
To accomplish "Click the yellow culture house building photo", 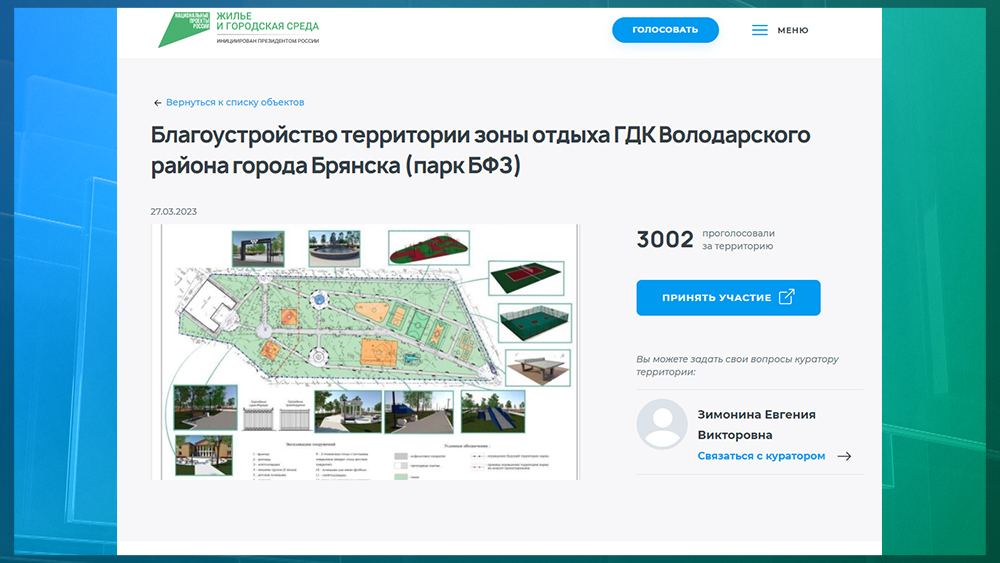I will pos(196,455).
